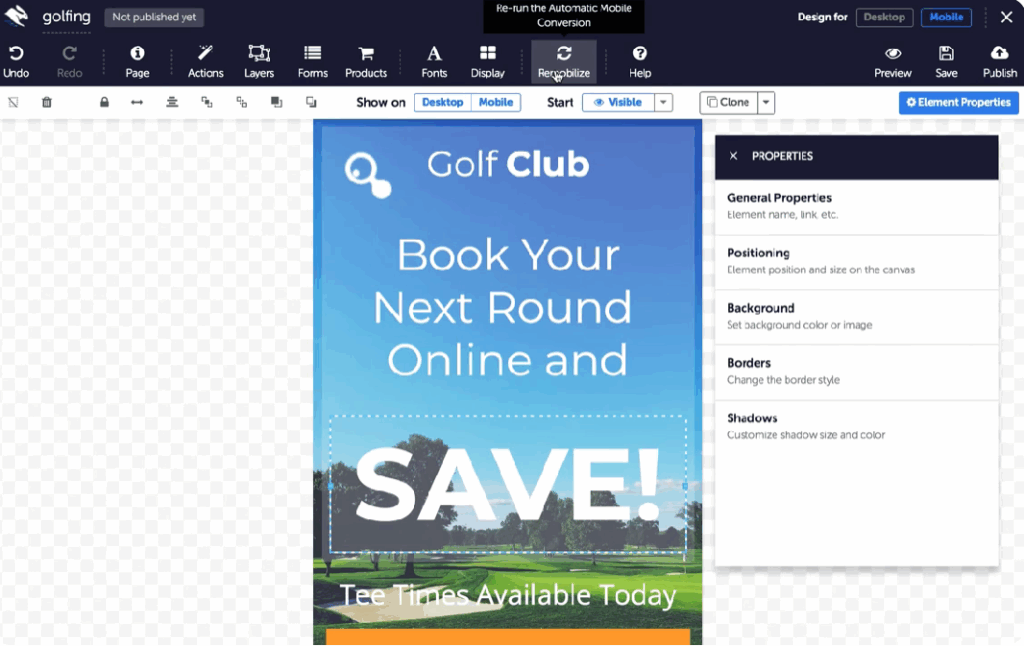
Task: Toggle Show on Mobile
Action: [496, 102]
